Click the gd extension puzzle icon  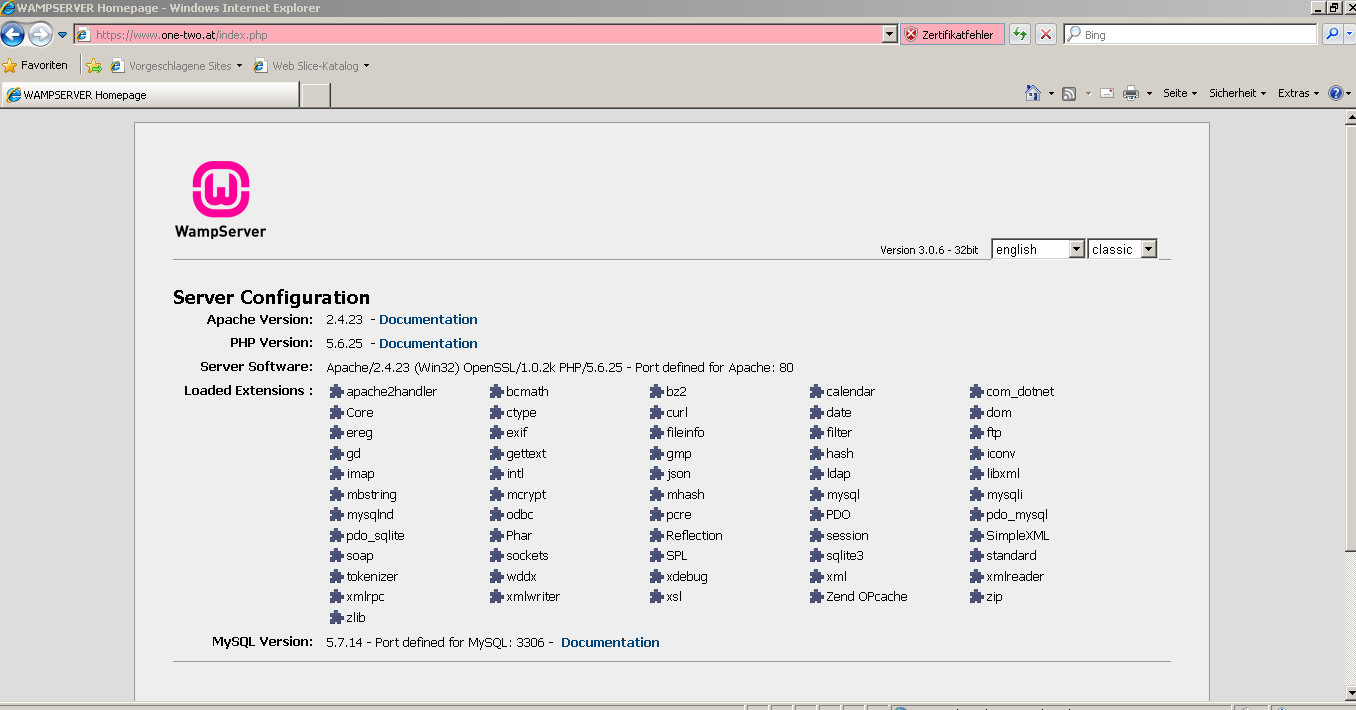[x=337, y=453]
